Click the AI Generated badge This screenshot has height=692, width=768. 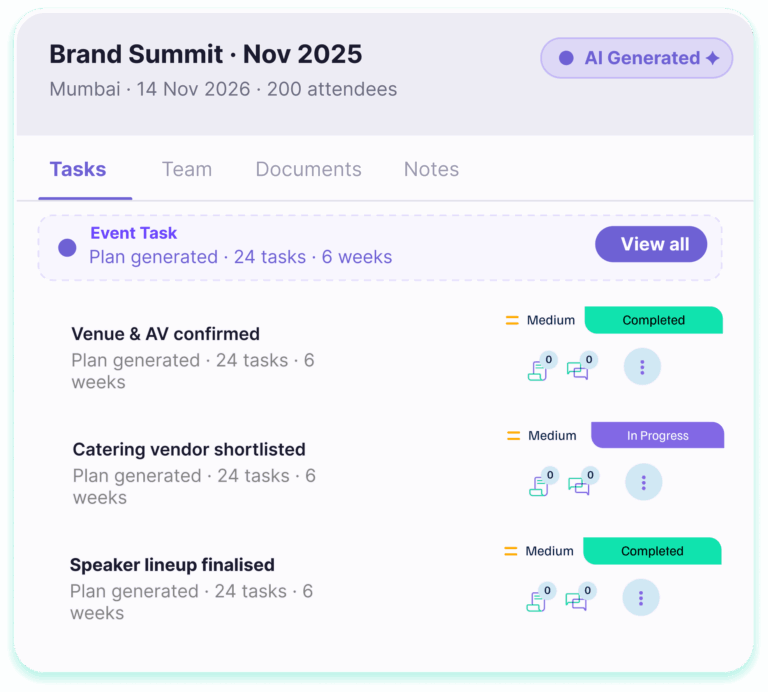[x=637, y=58]
